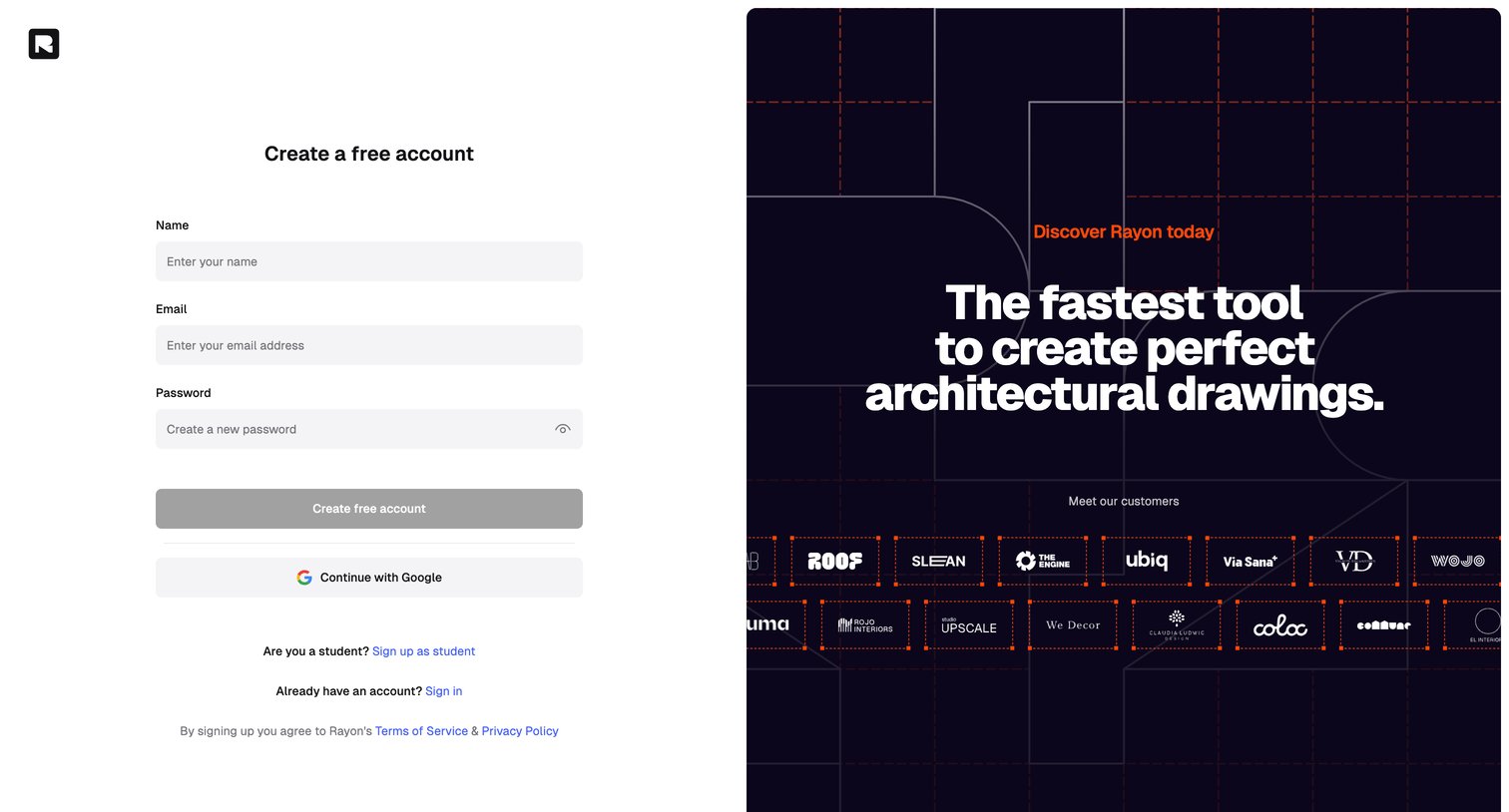Click the coloc customer logo
1509x812 pixels.
point(1280,624)
